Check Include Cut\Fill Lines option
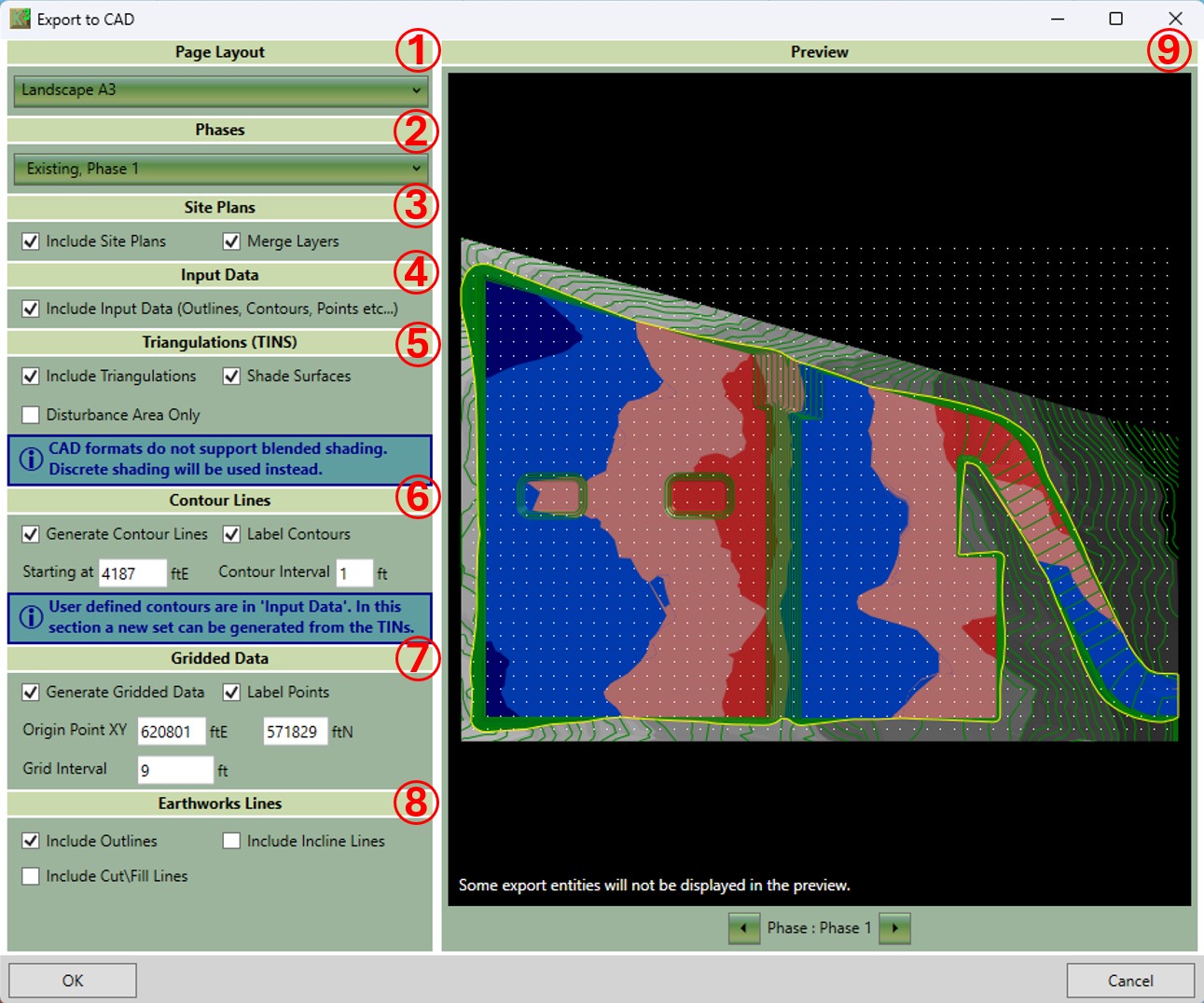 (x=31, y=876)
